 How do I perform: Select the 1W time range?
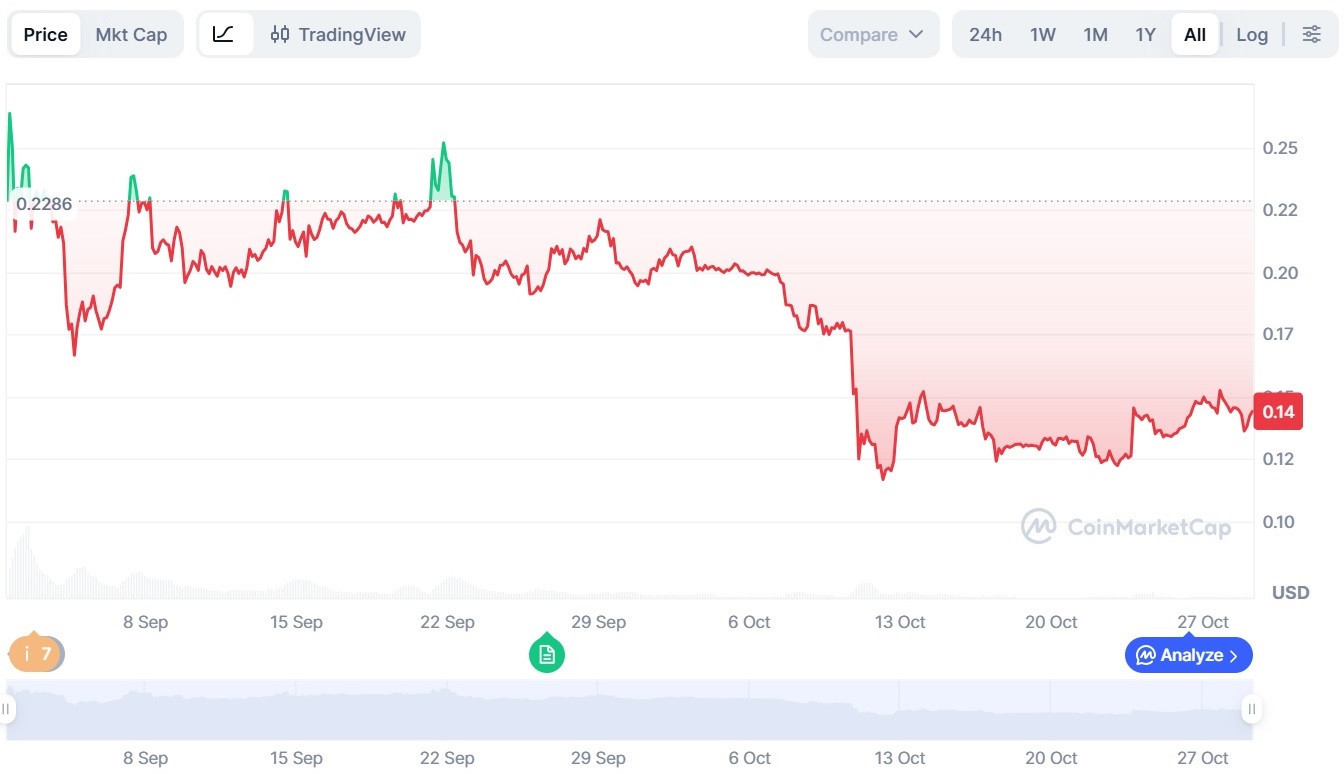[x=1043, y=35]
